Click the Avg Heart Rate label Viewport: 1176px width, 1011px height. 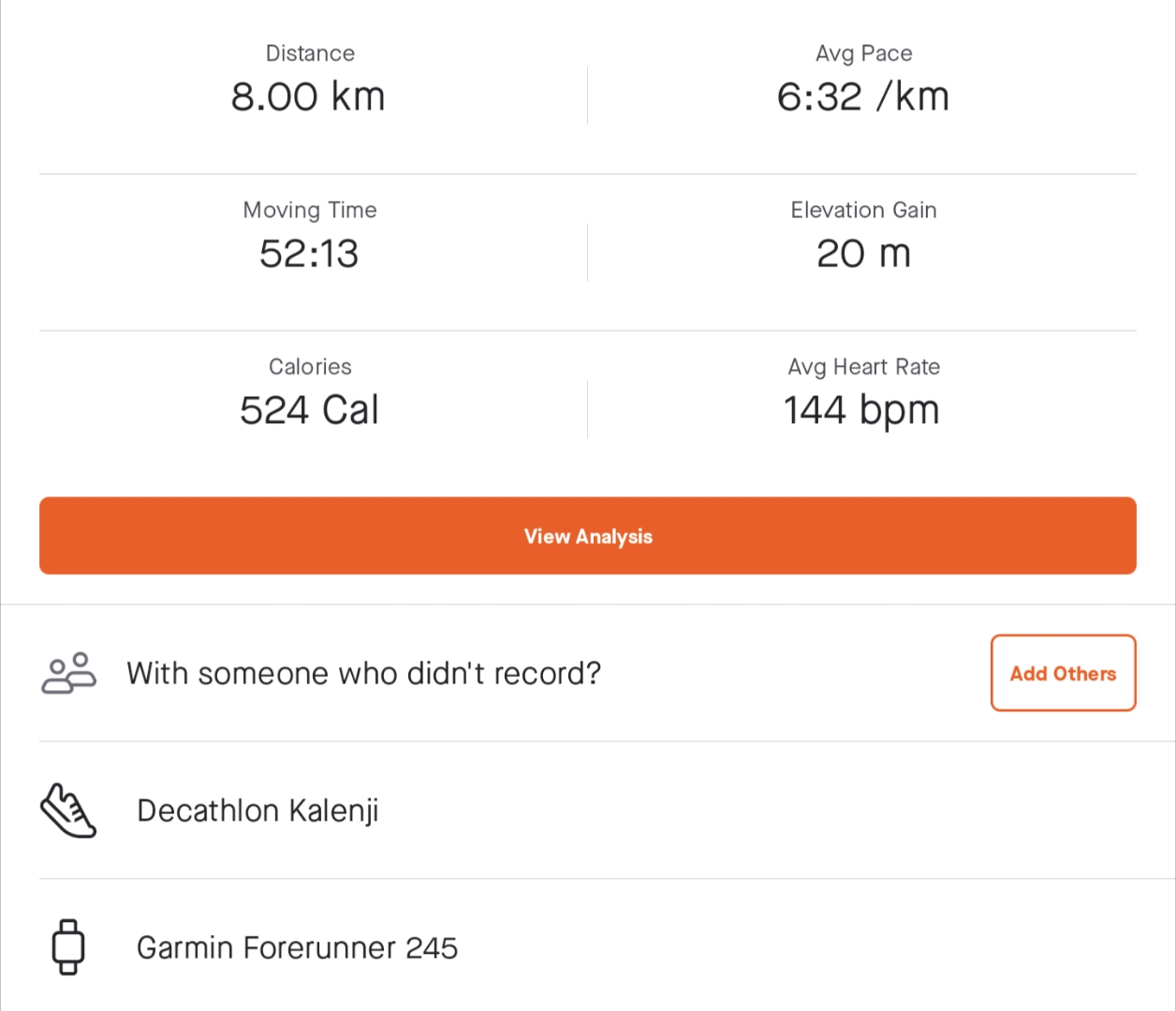(863, 367)
